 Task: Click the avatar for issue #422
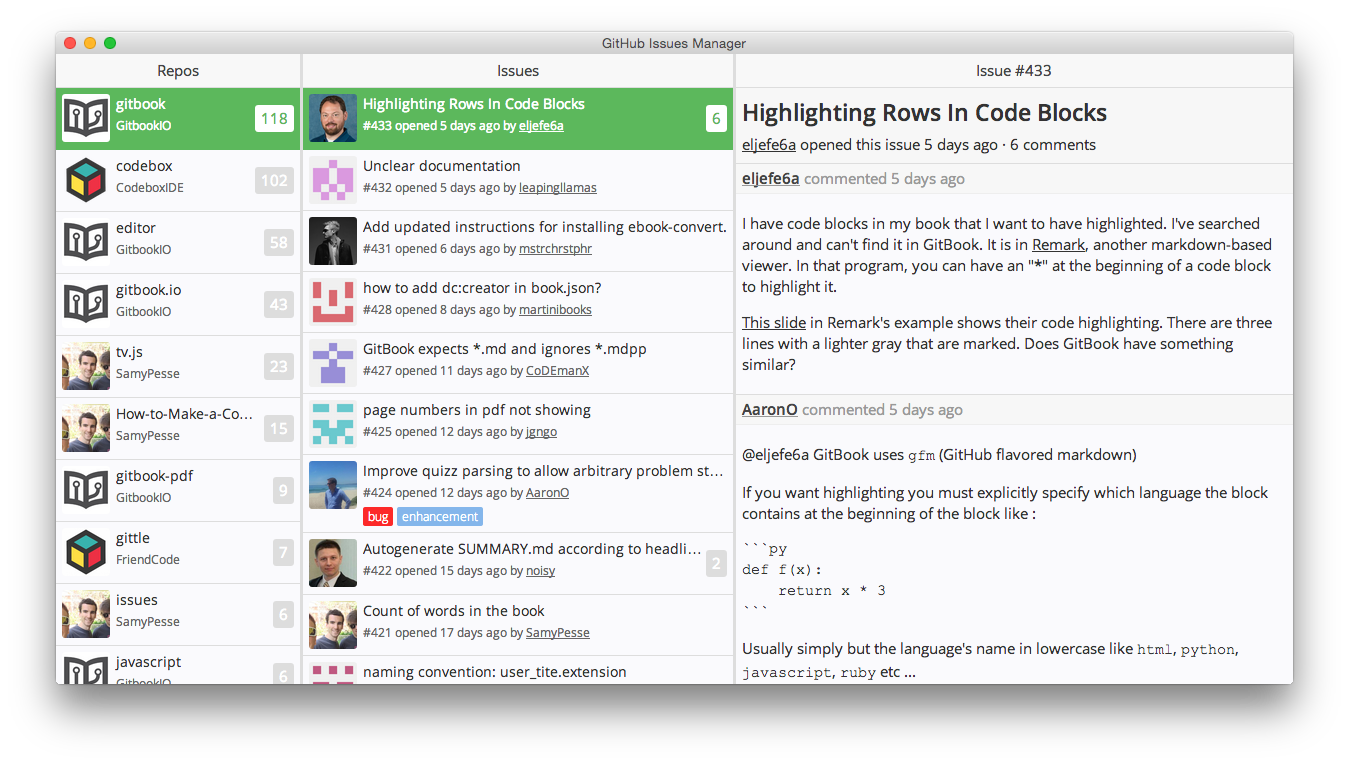coord(333,564)
